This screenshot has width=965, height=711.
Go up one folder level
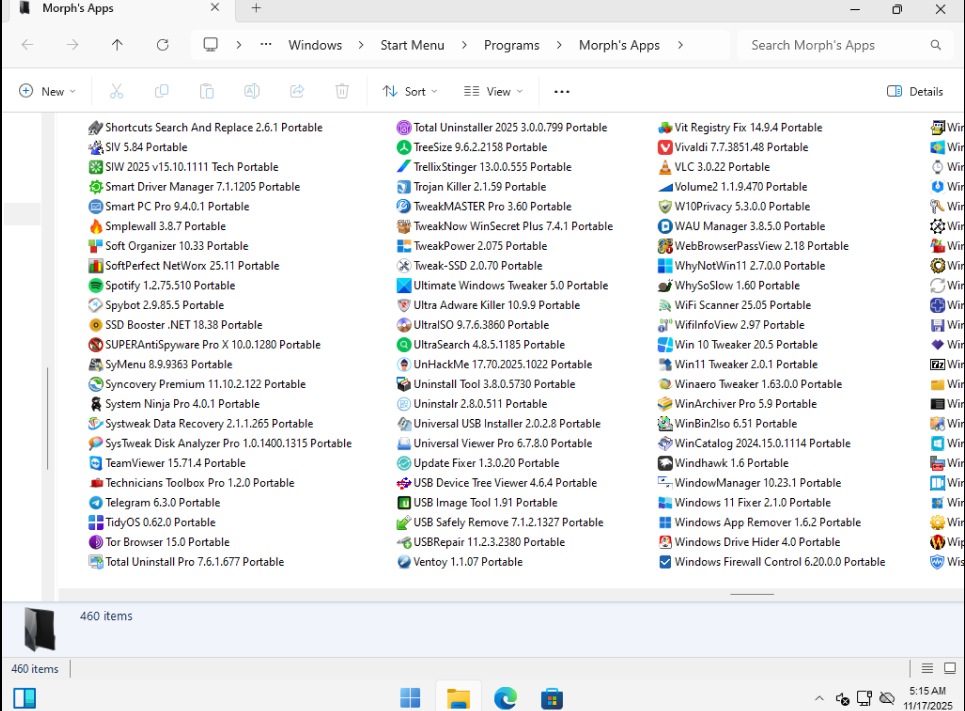(x=117, y=45)
